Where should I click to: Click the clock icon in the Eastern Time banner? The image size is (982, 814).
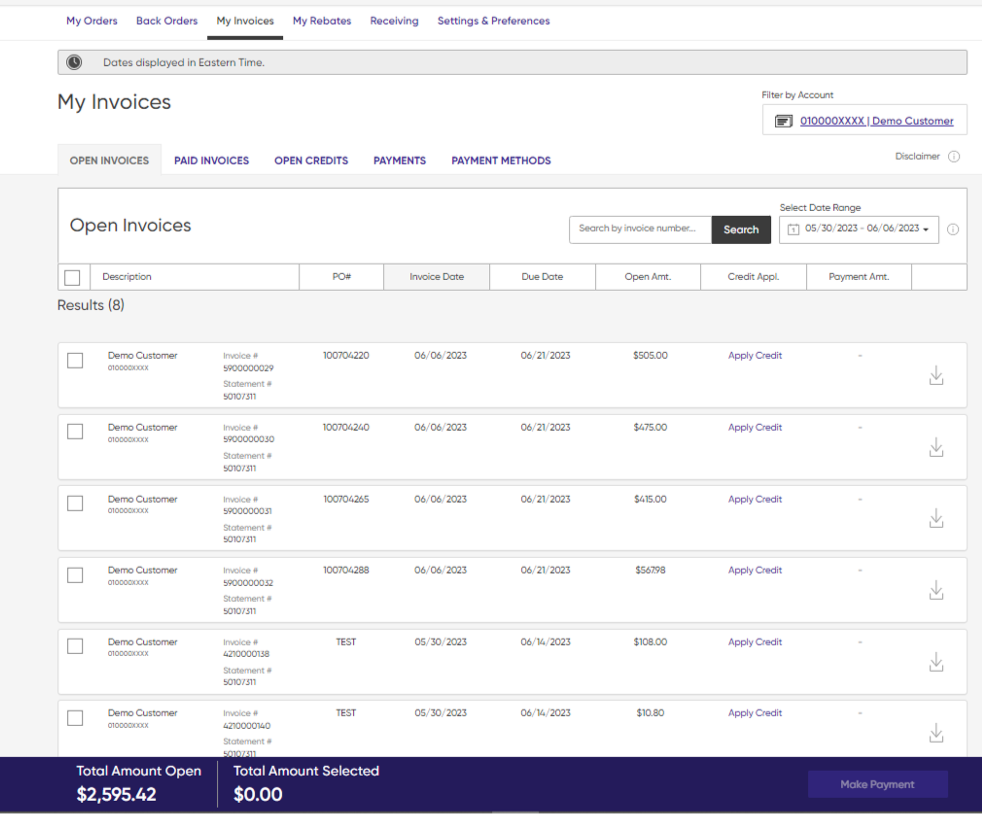pos(74,62)
